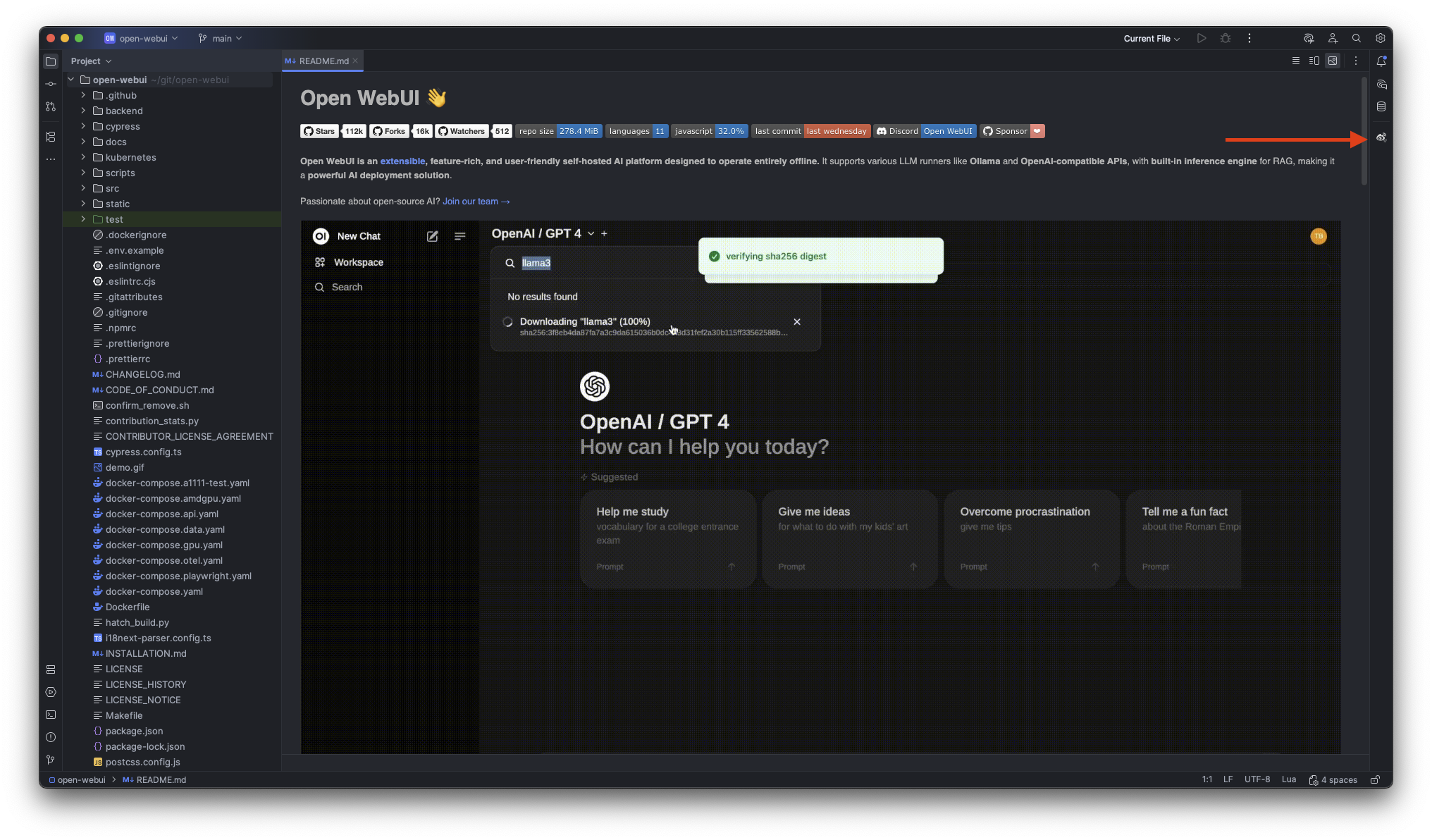The width and height of the screenshot is (1432, 840).
Task: Switch to editor and preview view
Action: click(1314, 61)
